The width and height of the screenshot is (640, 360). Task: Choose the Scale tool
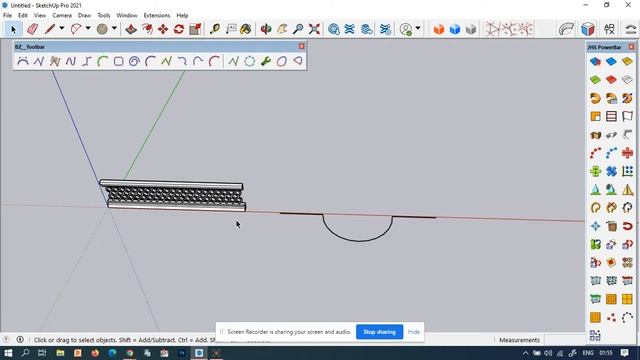click(195, 29)
